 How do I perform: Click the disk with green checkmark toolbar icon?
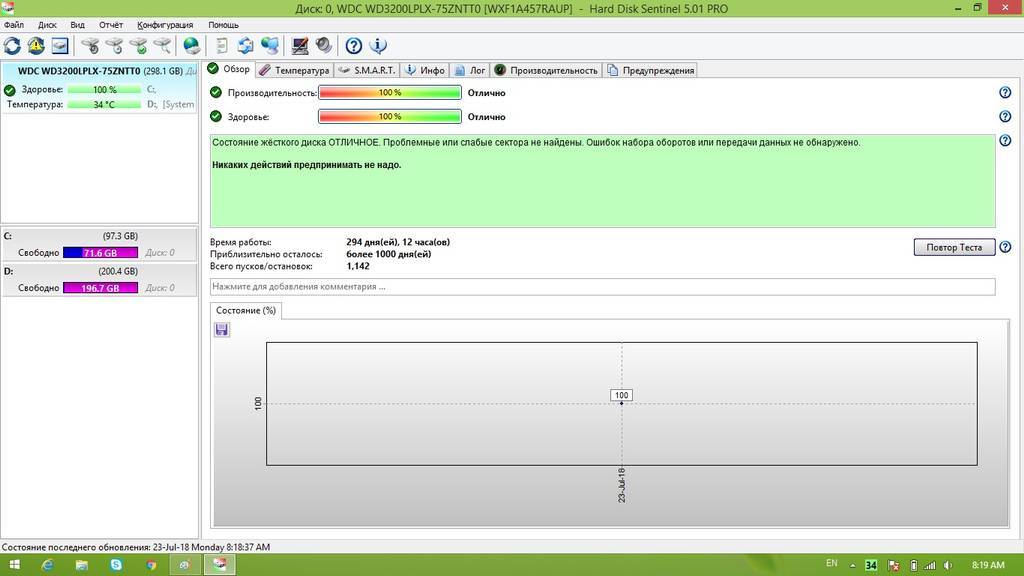(138, 46)
